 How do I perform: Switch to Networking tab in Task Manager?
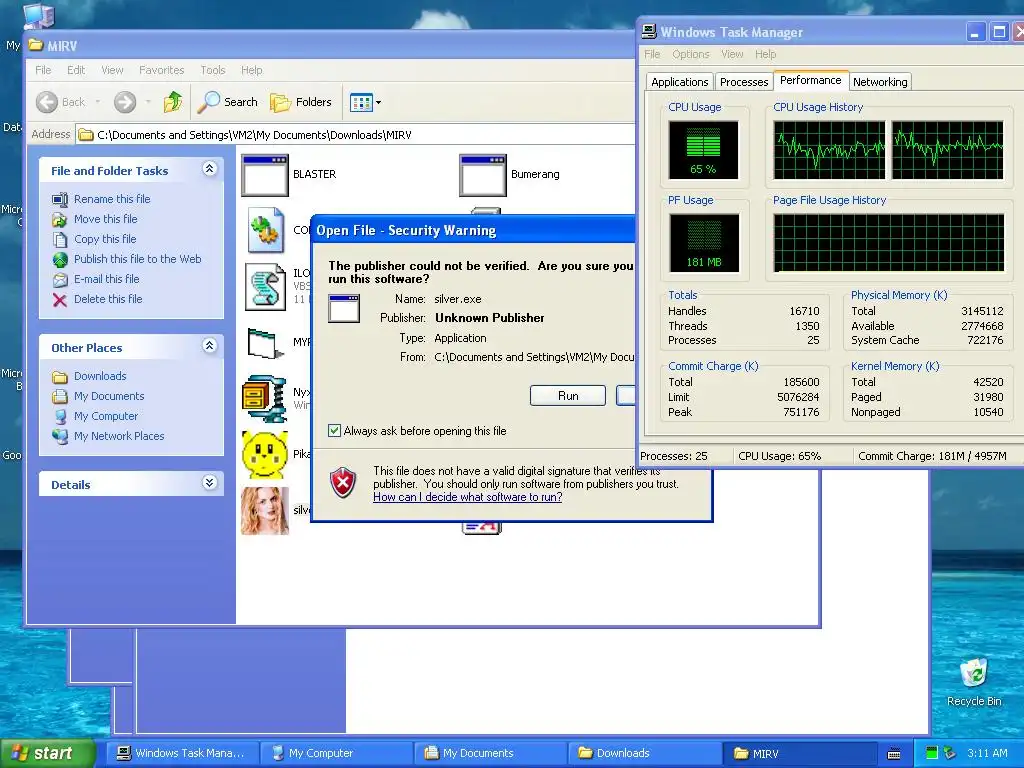point(880,82)
